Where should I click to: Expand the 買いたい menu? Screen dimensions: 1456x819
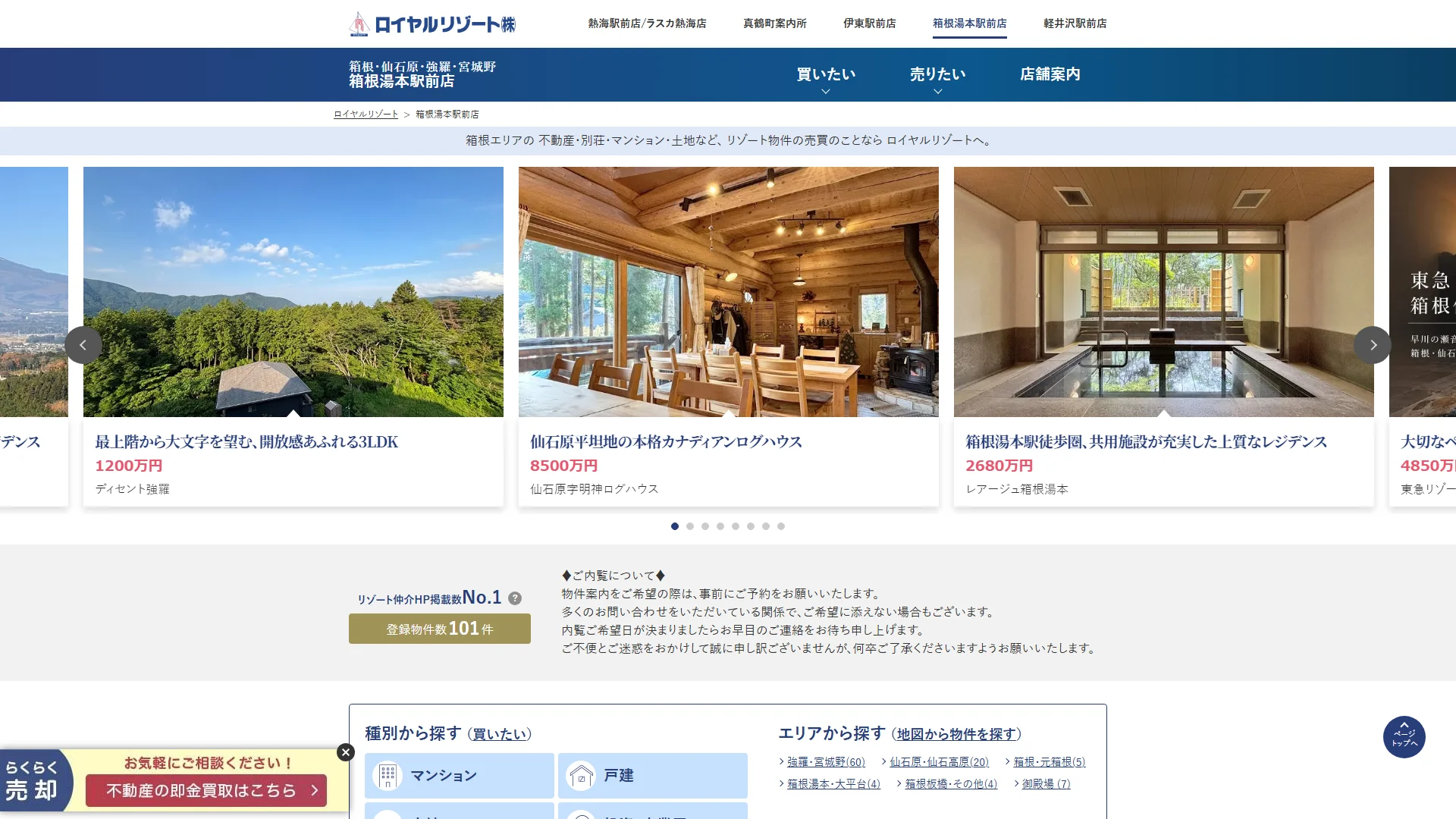pos(826,75)
